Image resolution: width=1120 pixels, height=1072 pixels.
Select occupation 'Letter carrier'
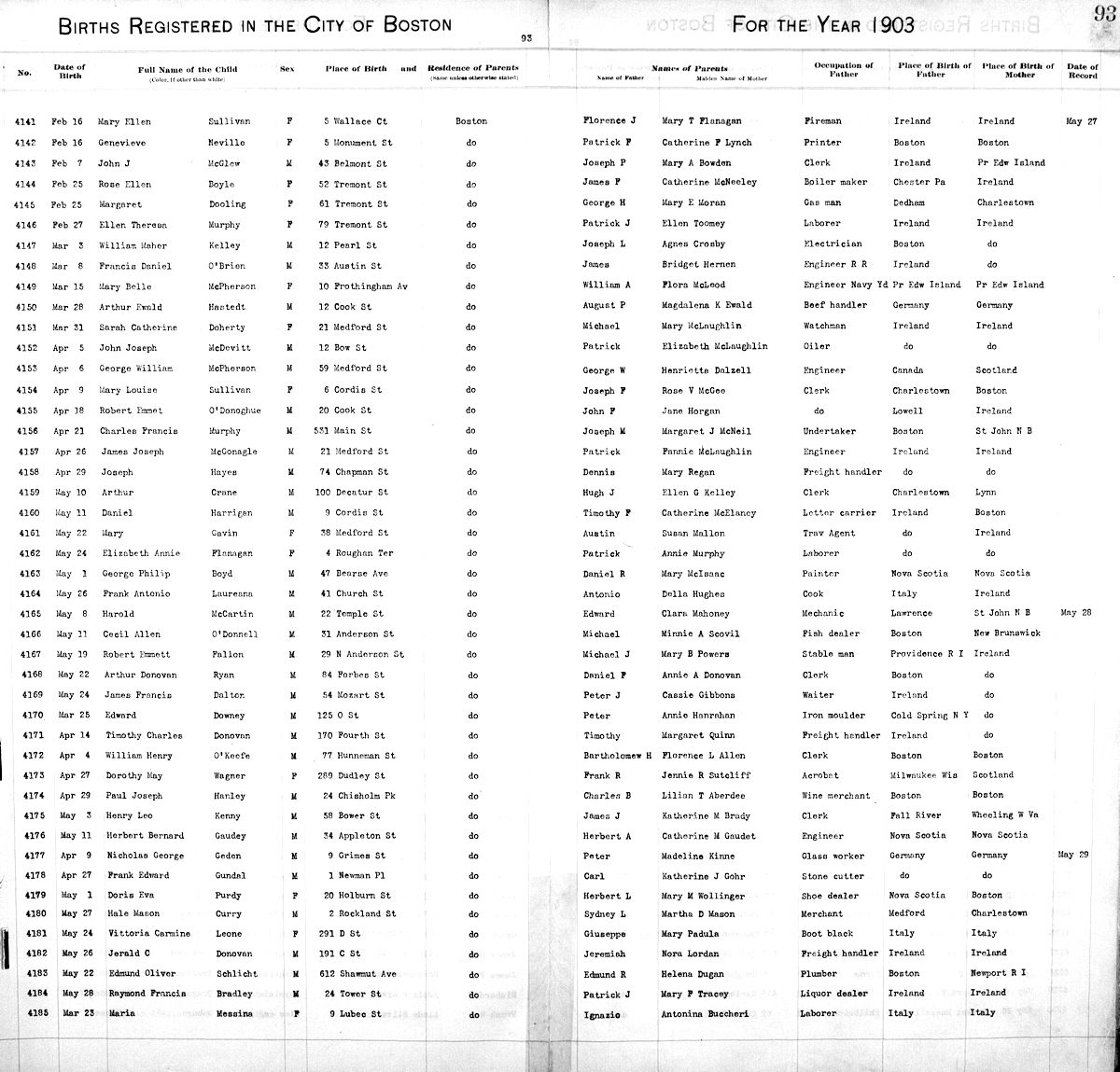point(840,513)
